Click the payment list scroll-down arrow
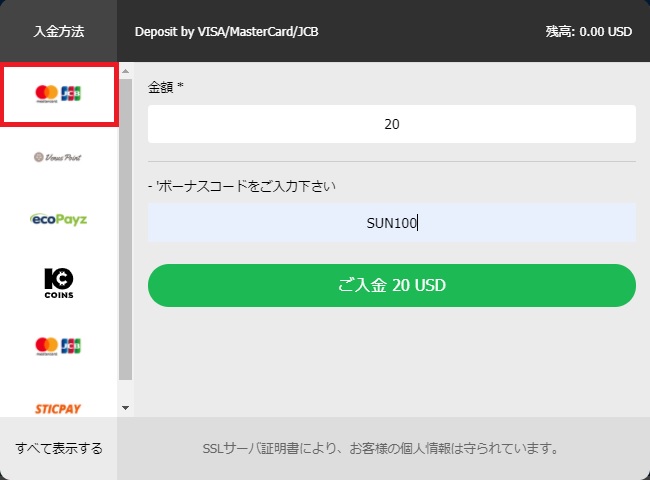This screenshot has width=650, height=480. [x=125, y=408]
